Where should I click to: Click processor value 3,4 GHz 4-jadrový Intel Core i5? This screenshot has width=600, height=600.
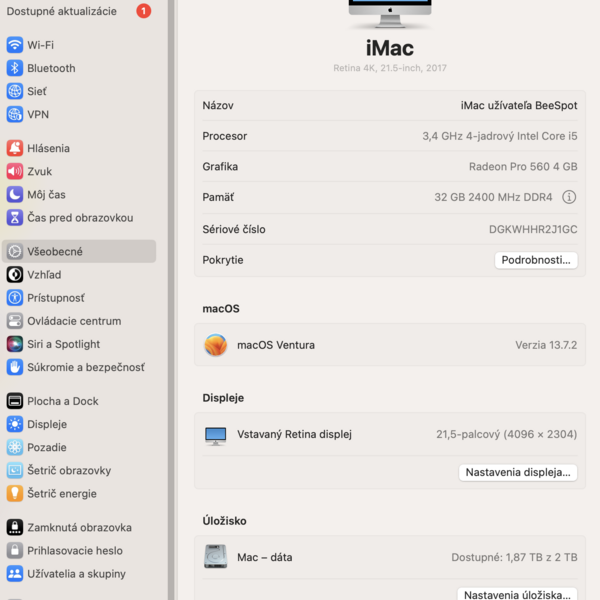point(500,136)
